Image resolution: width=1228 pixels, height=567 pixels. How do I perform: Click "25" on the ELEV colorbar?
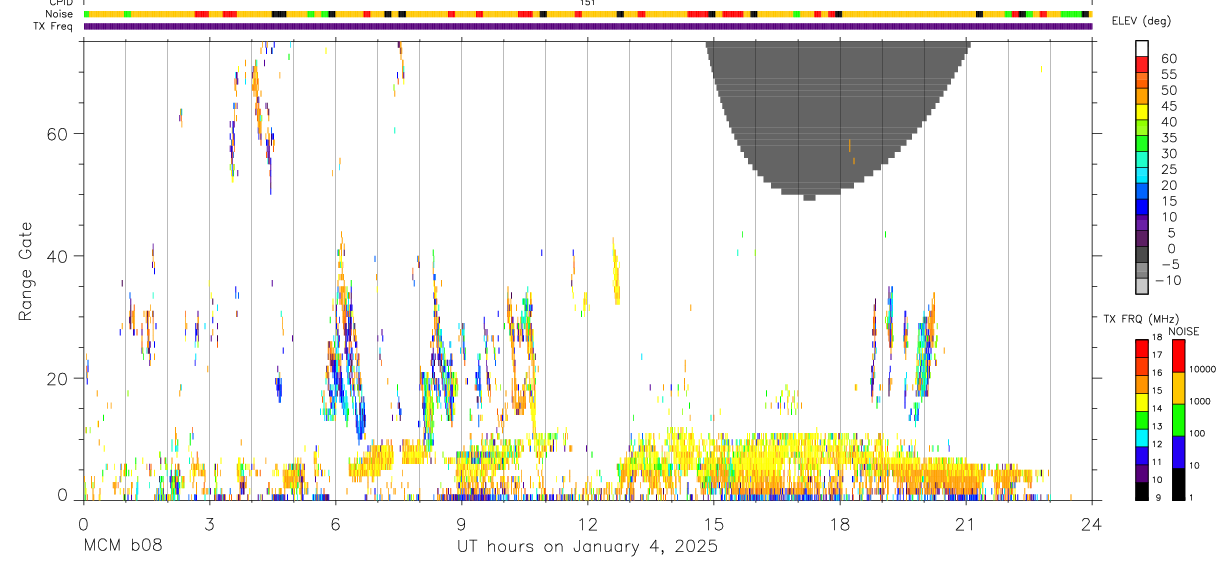pyautogui.click(x=1168, y=170)
